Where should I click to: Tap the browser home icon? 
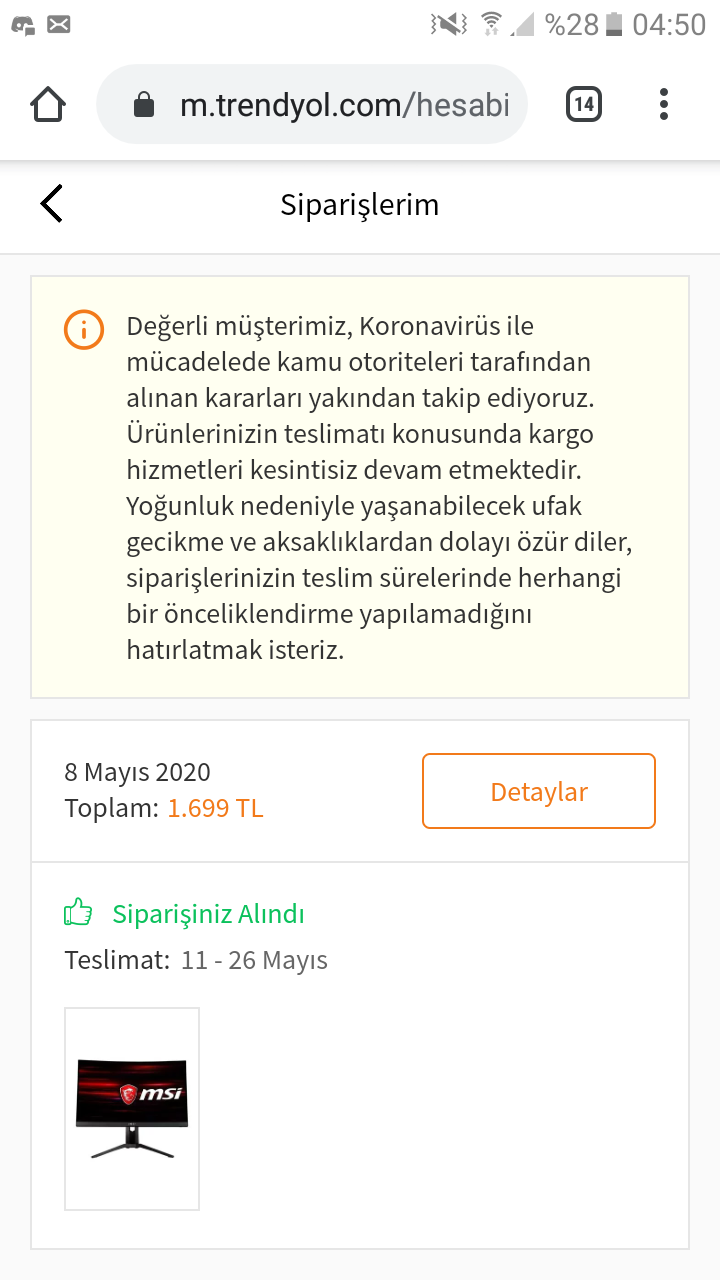48,104
